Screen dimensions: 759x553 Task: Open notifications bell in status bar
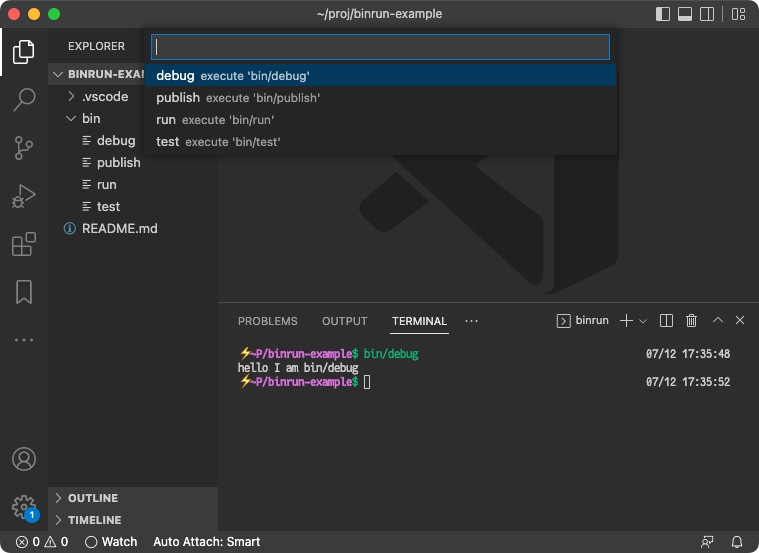pos(737,542)
